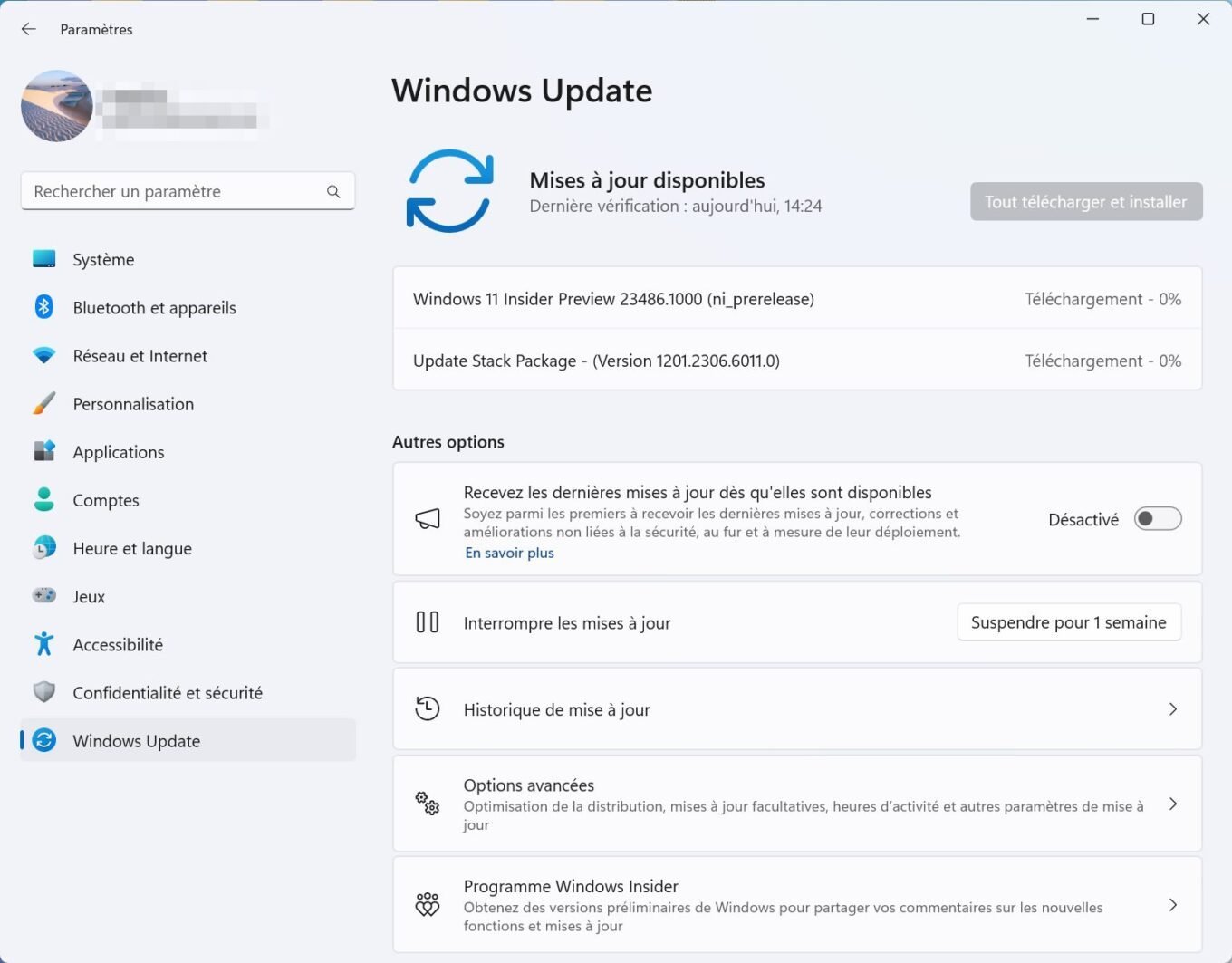The height and width of the screenshot is (963, 1232).
Task: Click the Windows Update sidebar sync icon
Action: (x=43, y=740)
